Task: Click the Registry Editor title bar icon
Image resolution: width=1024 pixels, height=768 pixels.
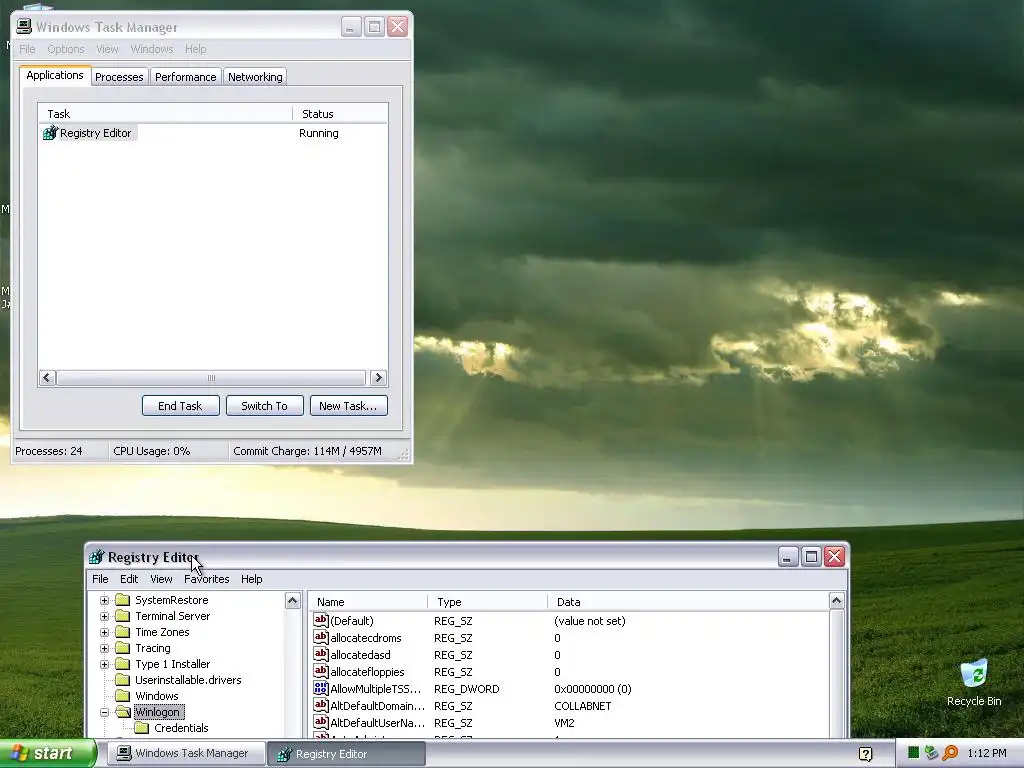Action: [x=97, y=556]
